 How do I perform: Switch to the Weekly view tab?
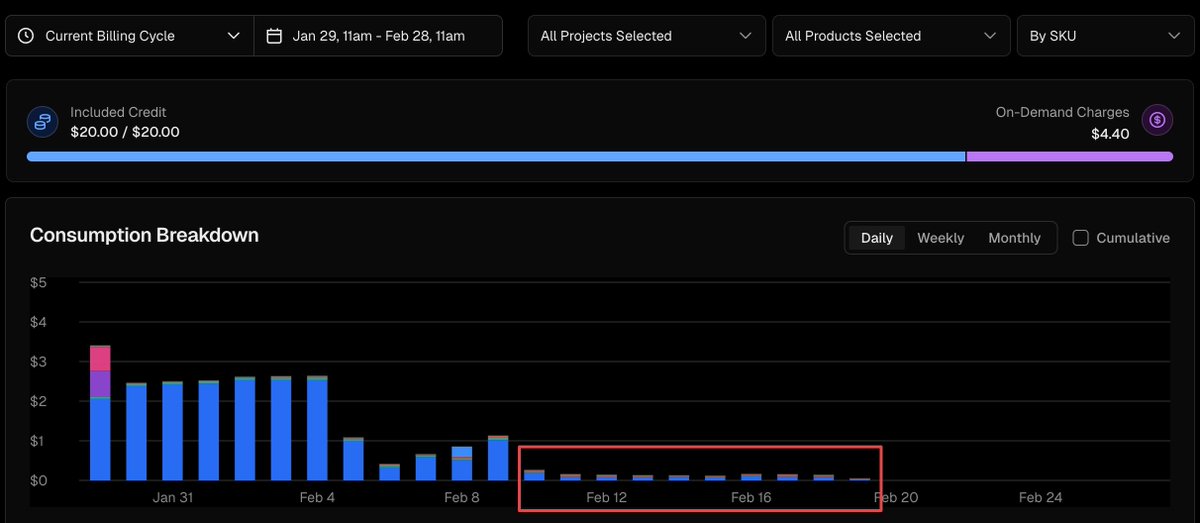(x=941, y=238)
